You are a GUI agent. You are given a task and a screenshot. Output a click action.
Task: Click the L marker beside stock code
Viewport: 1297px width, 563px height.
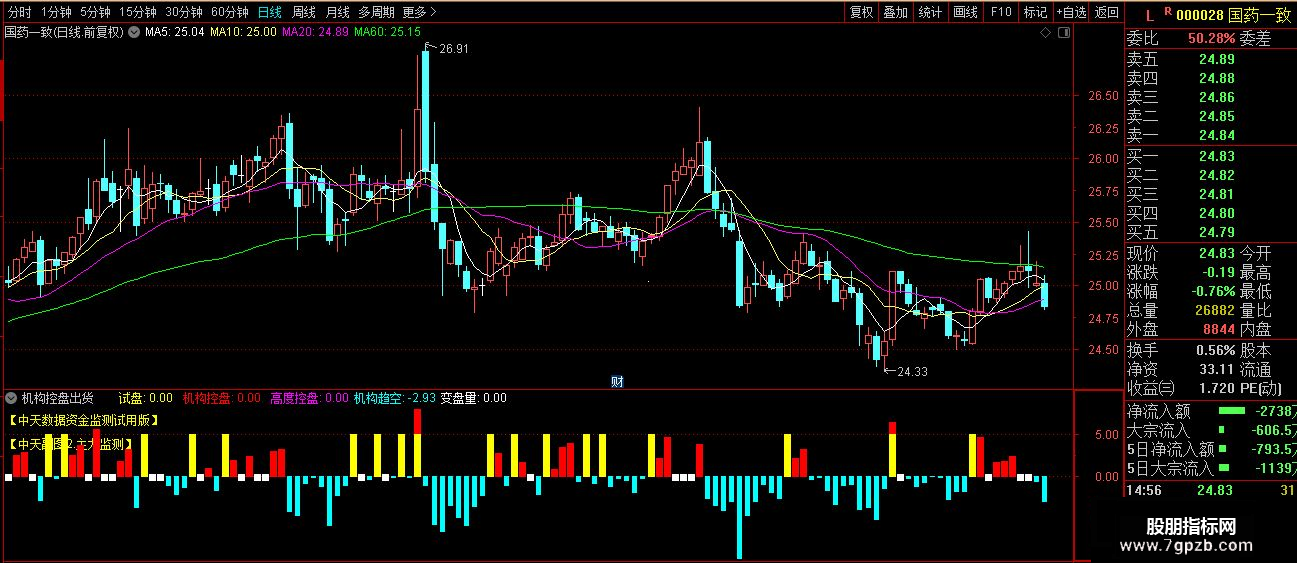1151,14
